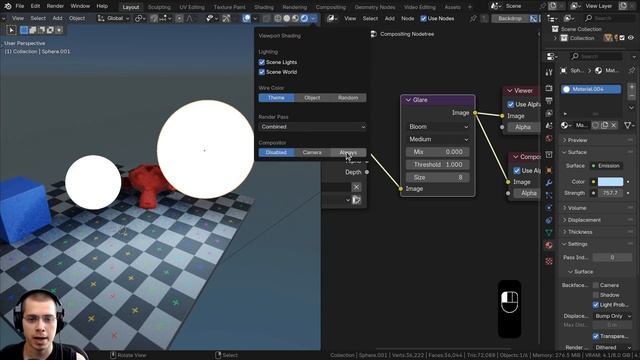
Task: Toggle the Backdrop button
Action: point(509,18)
